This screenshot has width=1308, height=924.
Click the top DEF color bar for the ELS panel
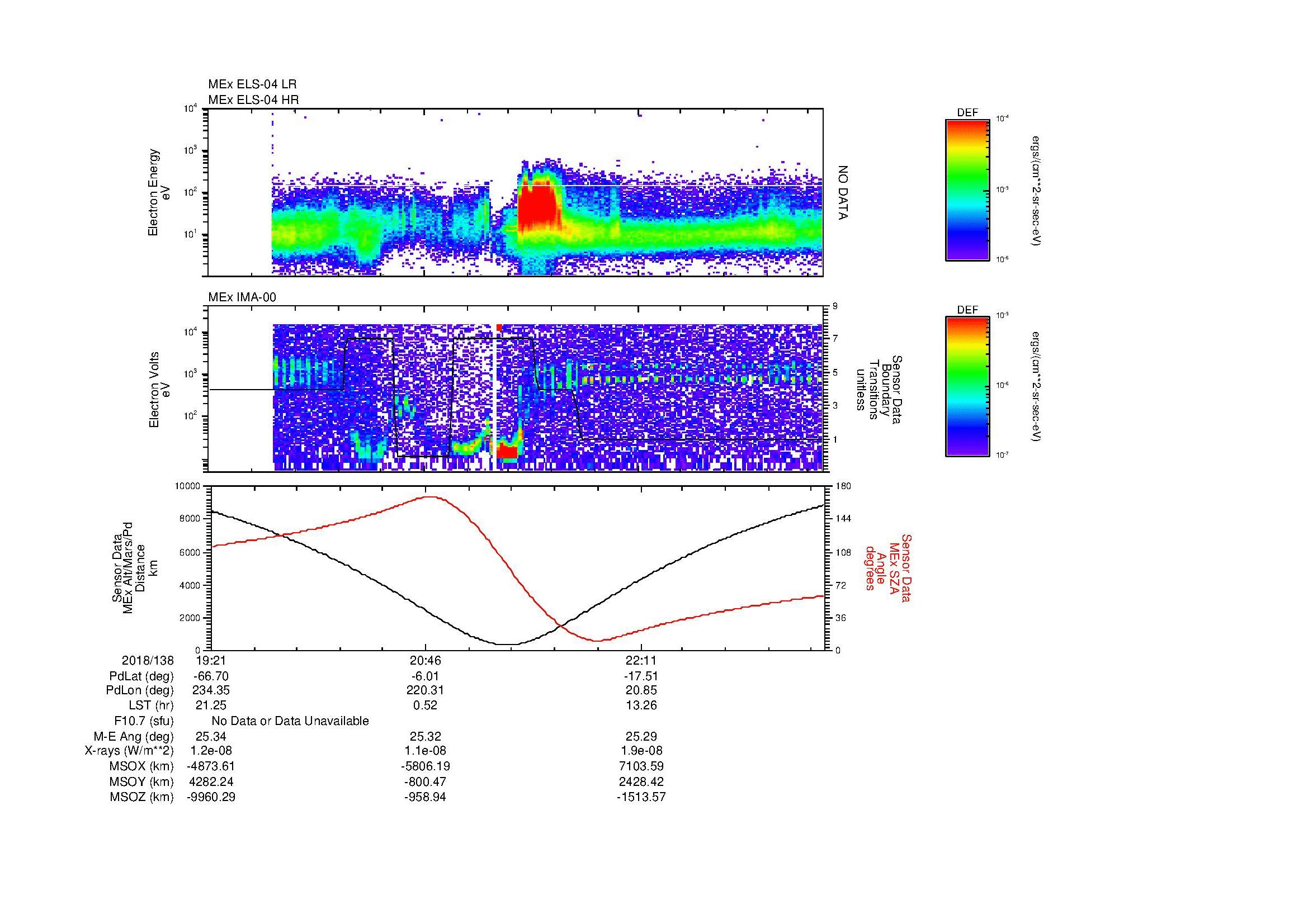(967, 189)
